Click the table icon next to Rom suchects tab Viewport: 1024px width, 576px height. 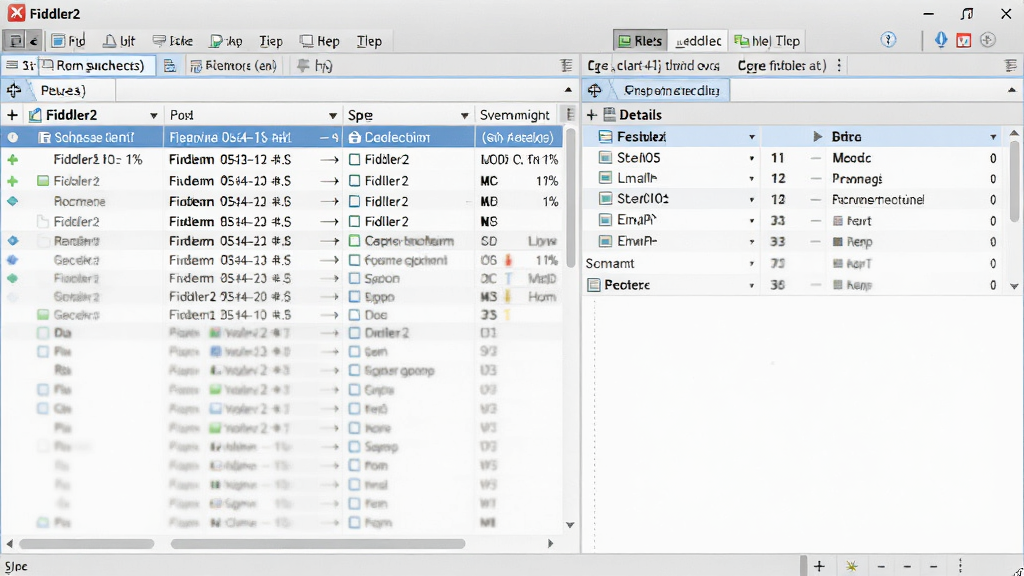170,65
